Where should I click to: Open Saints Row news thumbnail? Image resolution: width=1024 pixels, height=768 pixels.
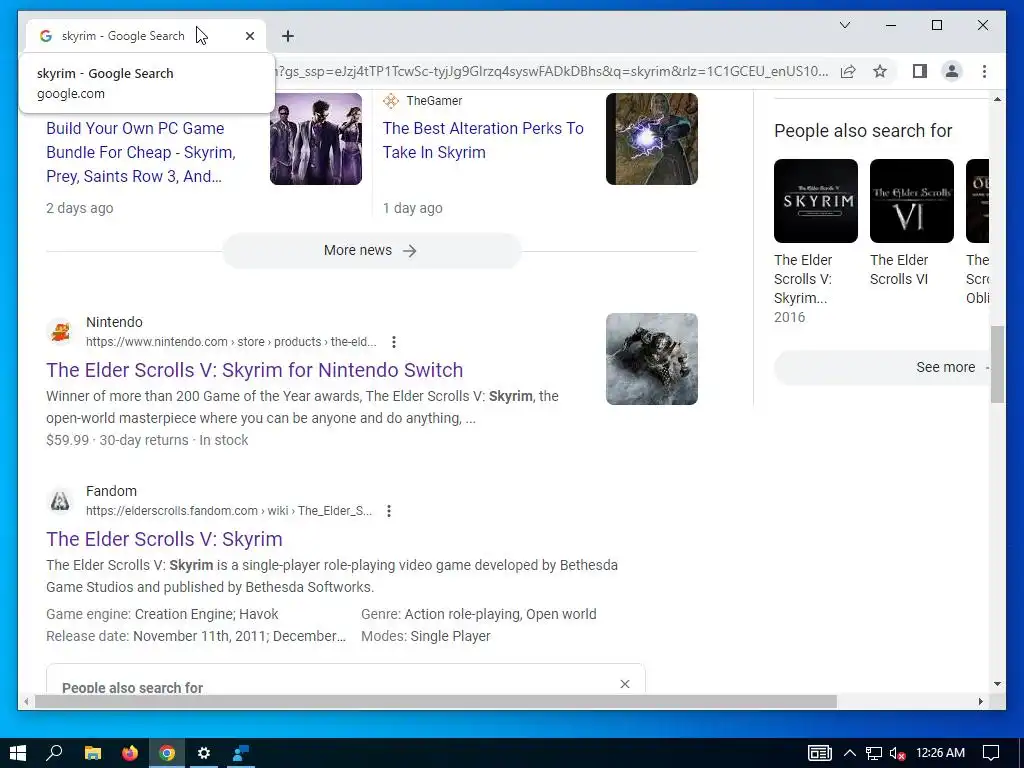click(x=316, y=138)
